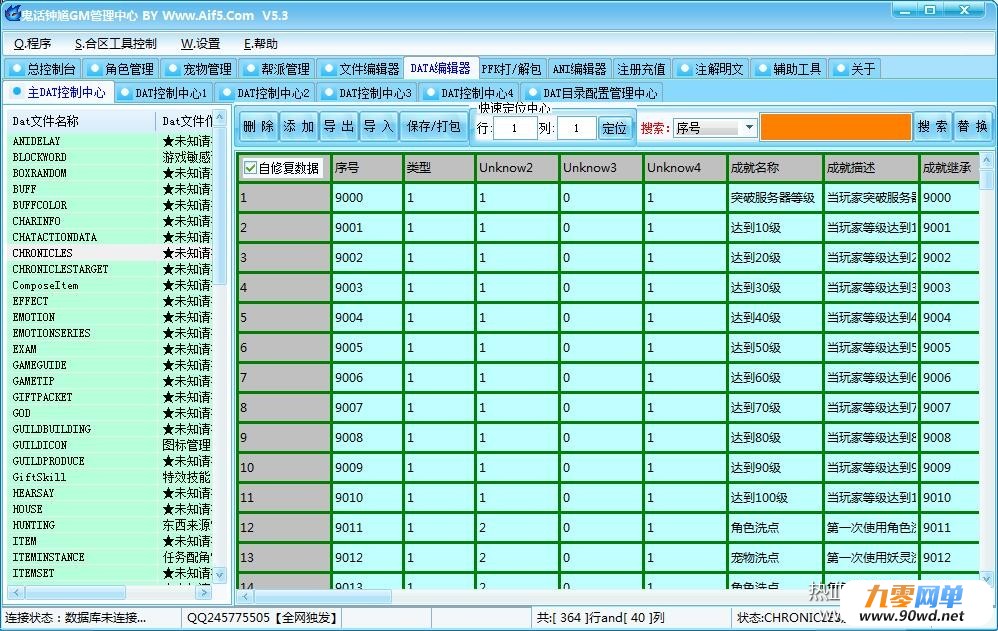This screenshot has height=631, width=998.
Task: Switch to DAT控制中心1 sub-tab
Action: pos(164,93)
